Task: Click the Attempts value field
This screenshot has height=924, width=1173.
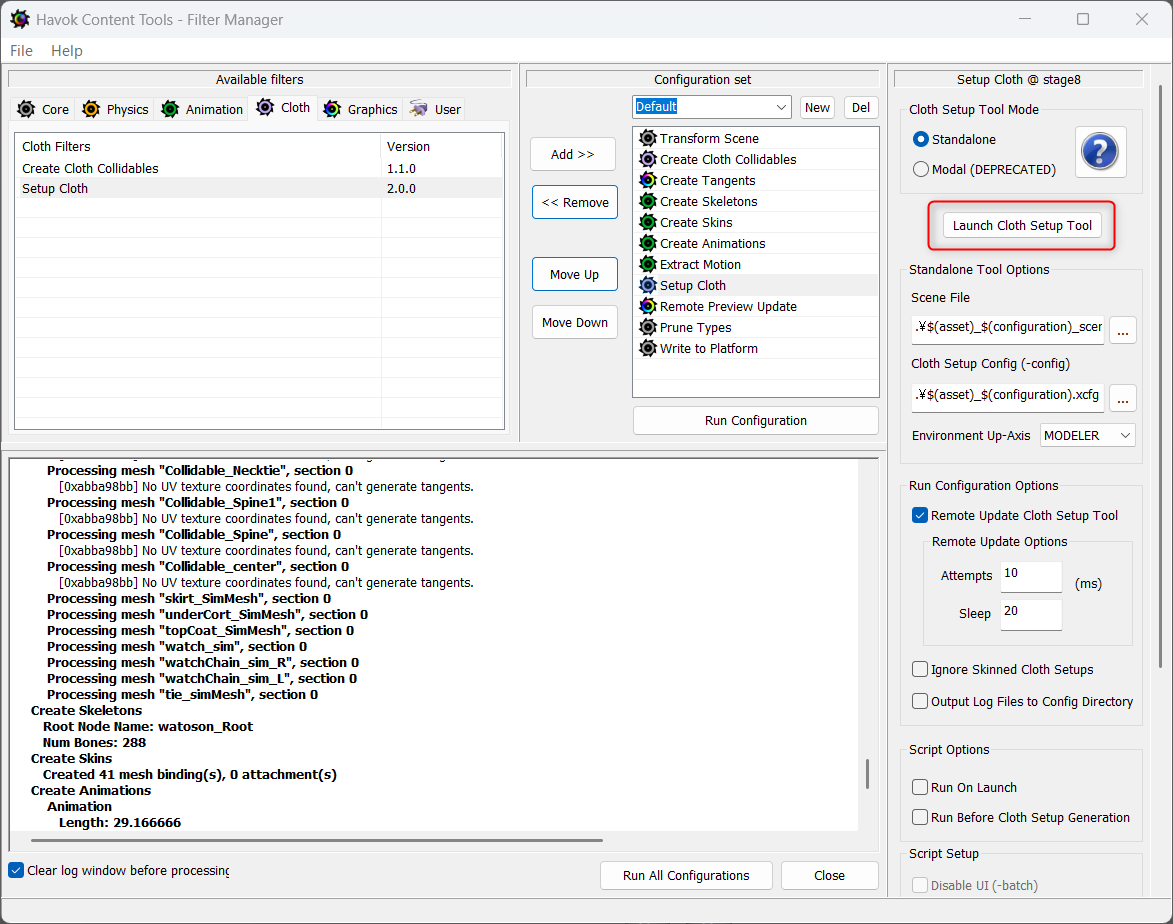Action: pos(1031,576)
